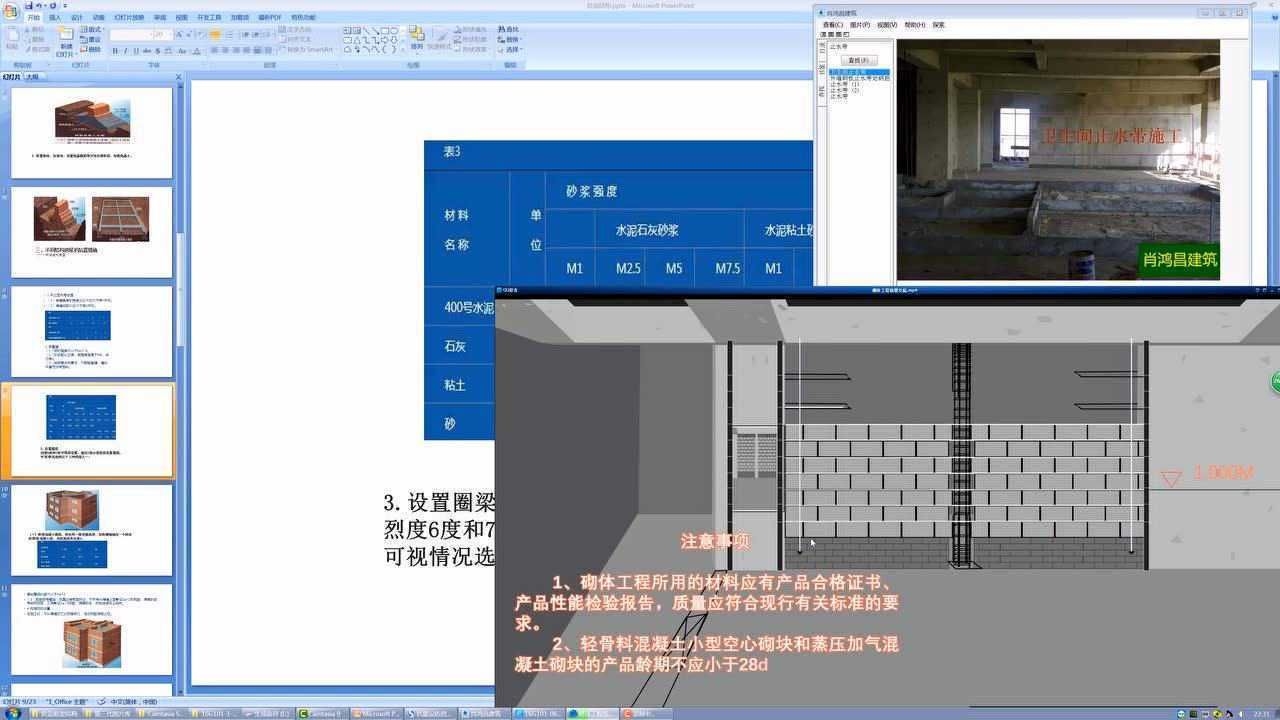Click the New Slide icon

[65, 39]
